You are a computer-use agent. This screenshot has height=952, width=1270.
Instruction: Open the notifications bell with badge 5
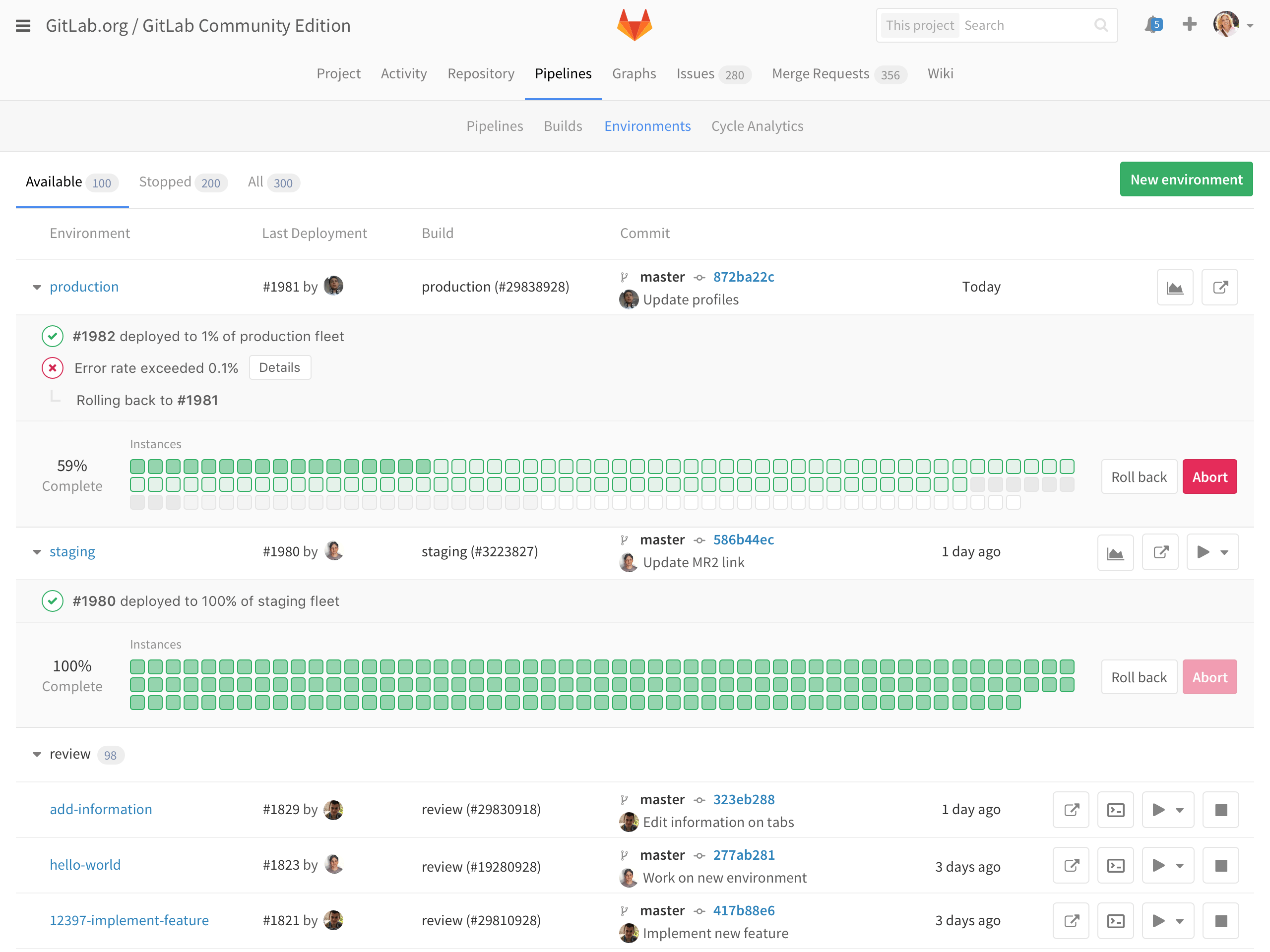click(x=1153, y=25)
